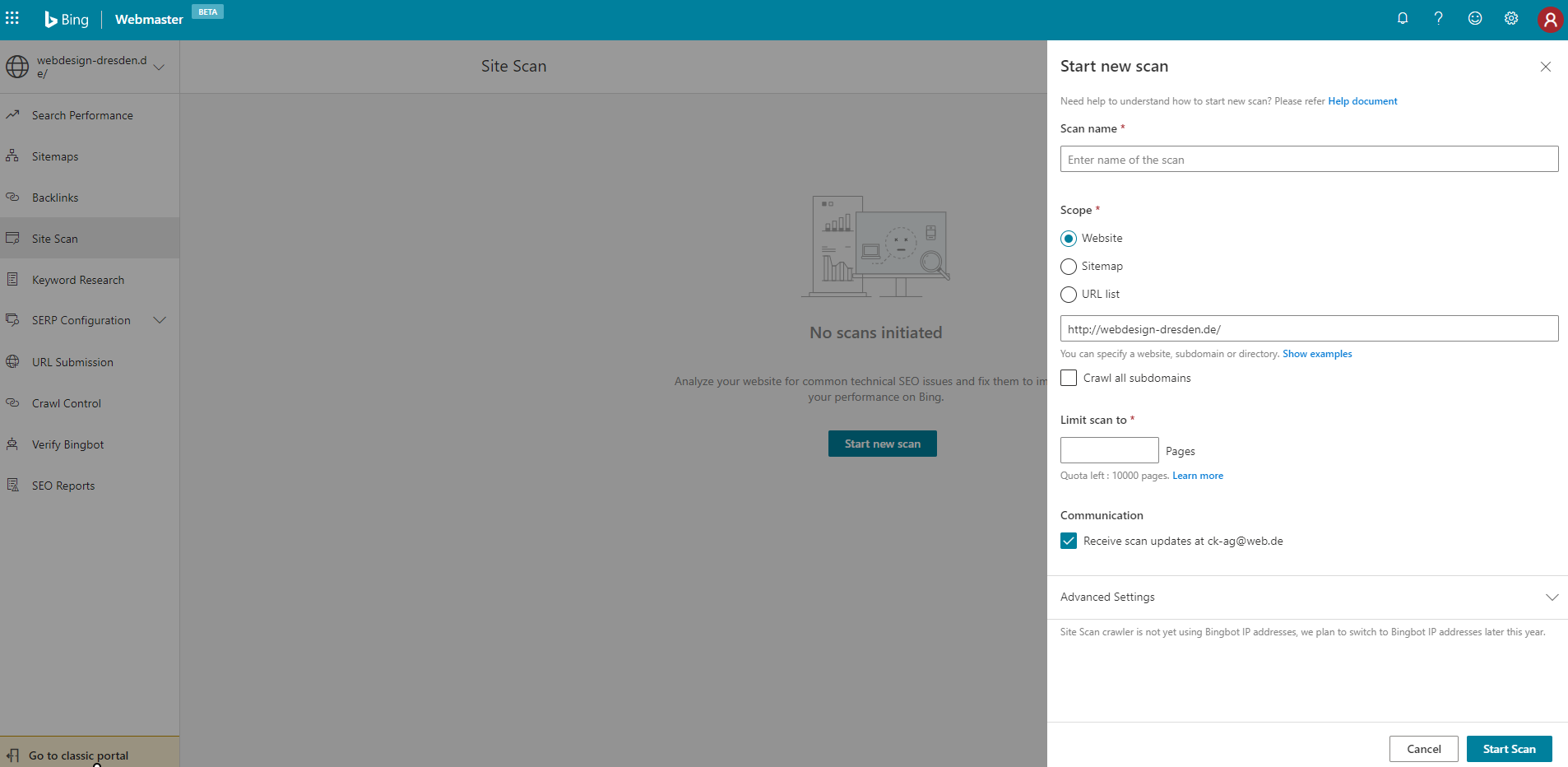Select the Sitemap scope option
The image size is (1568, 767).
tap(1069, 266)
